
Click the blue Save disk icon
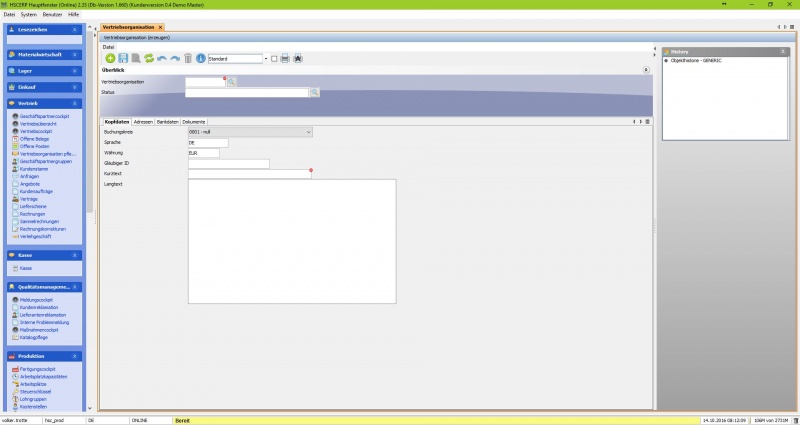[123, 59]
